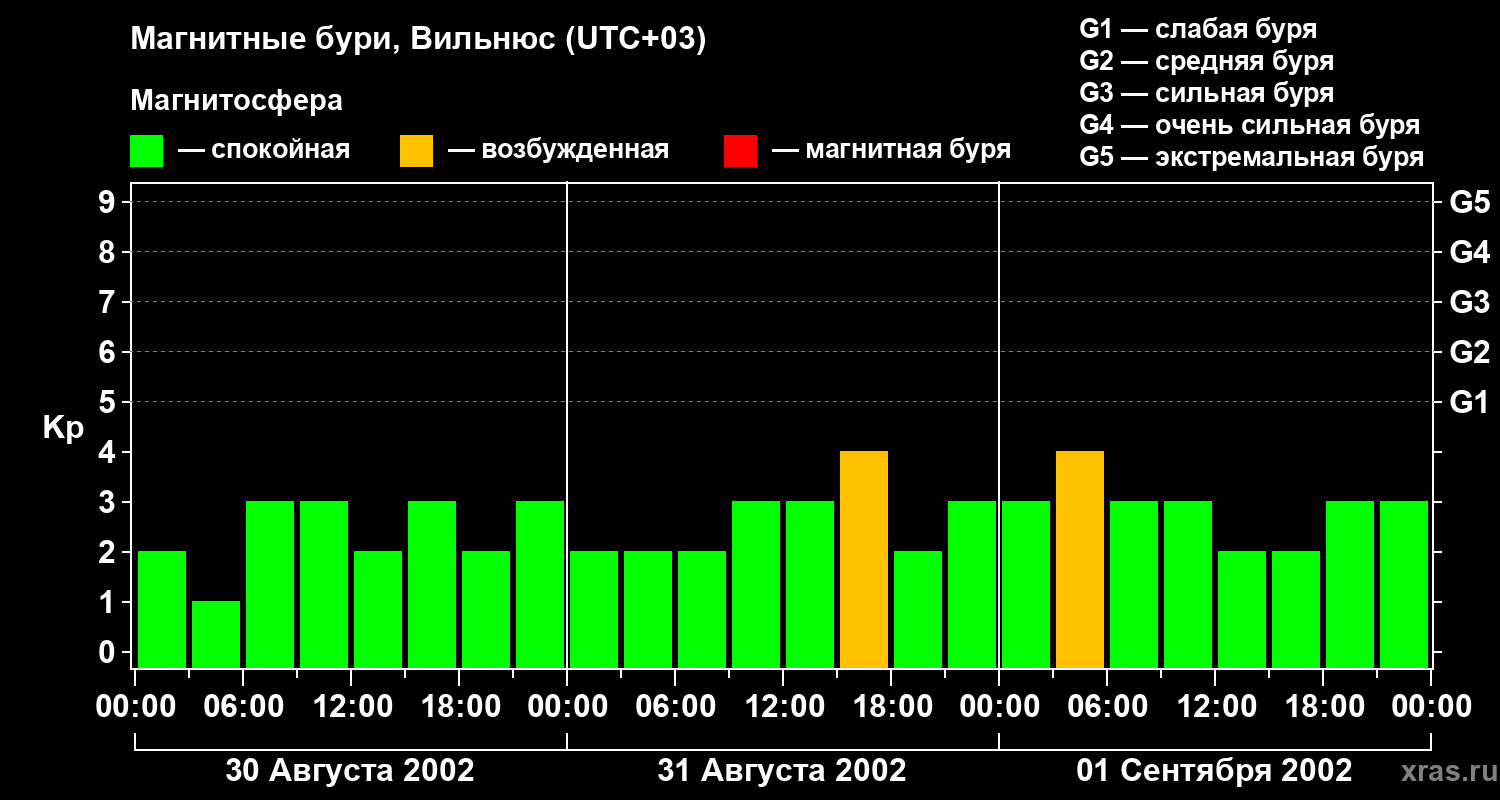
Task: Click the 'G3 — сильная буря' legend line
Action: [1206, 93]
